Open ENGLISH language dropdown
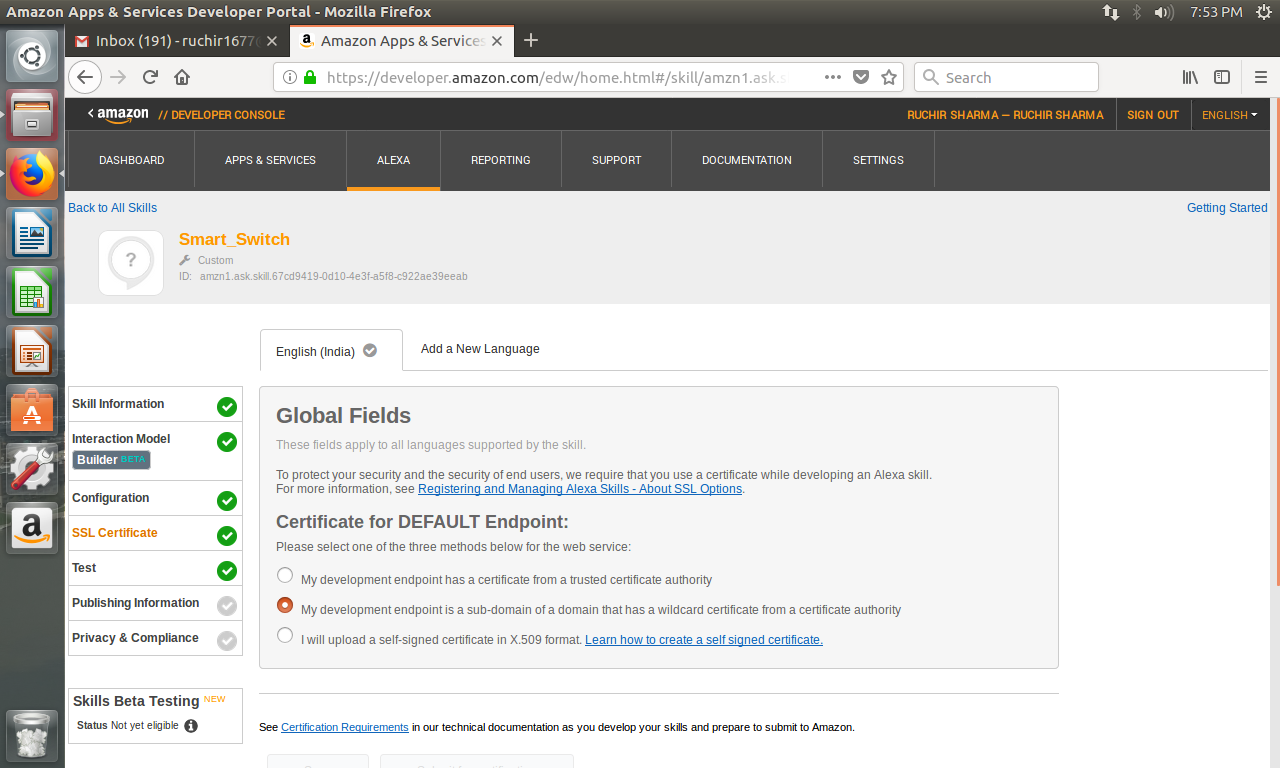 click(1230, 115)
